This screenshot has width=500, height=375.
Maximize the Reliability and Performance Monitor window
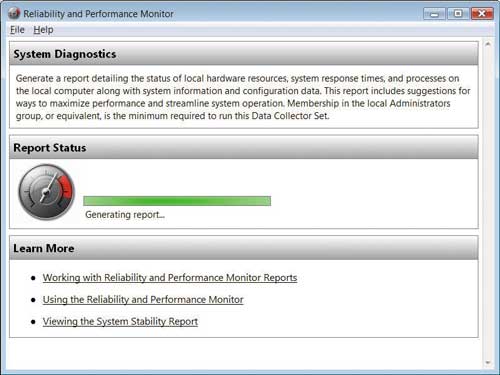tap(458, 14)
